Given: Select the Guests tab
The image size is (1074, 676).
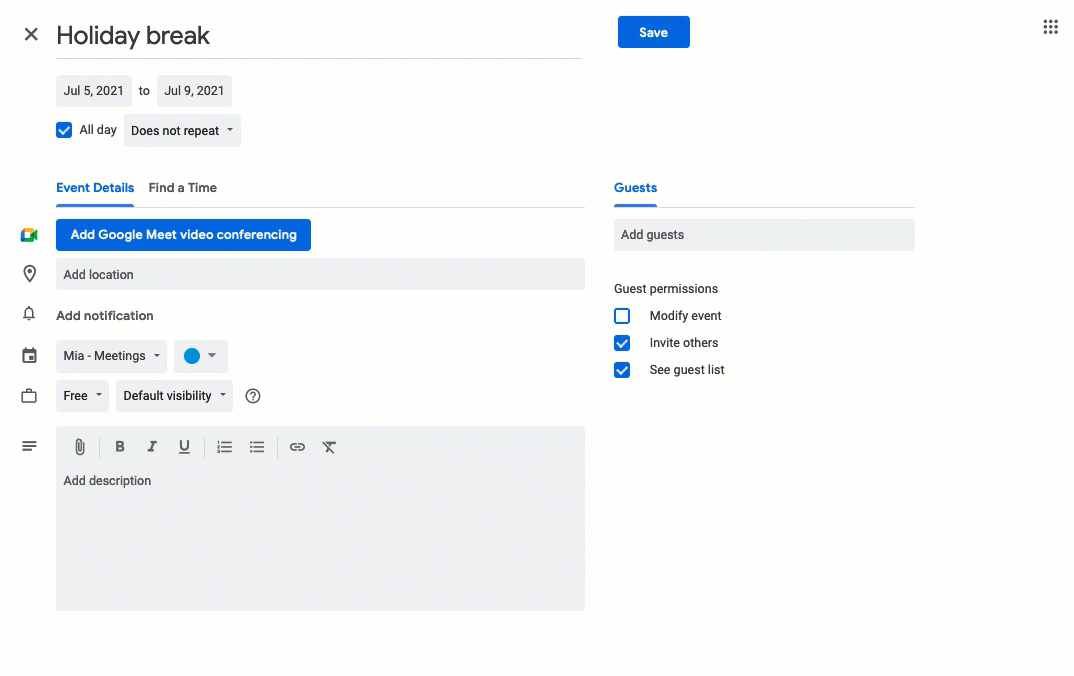Looking at the screenshot, I should point(636,188).
